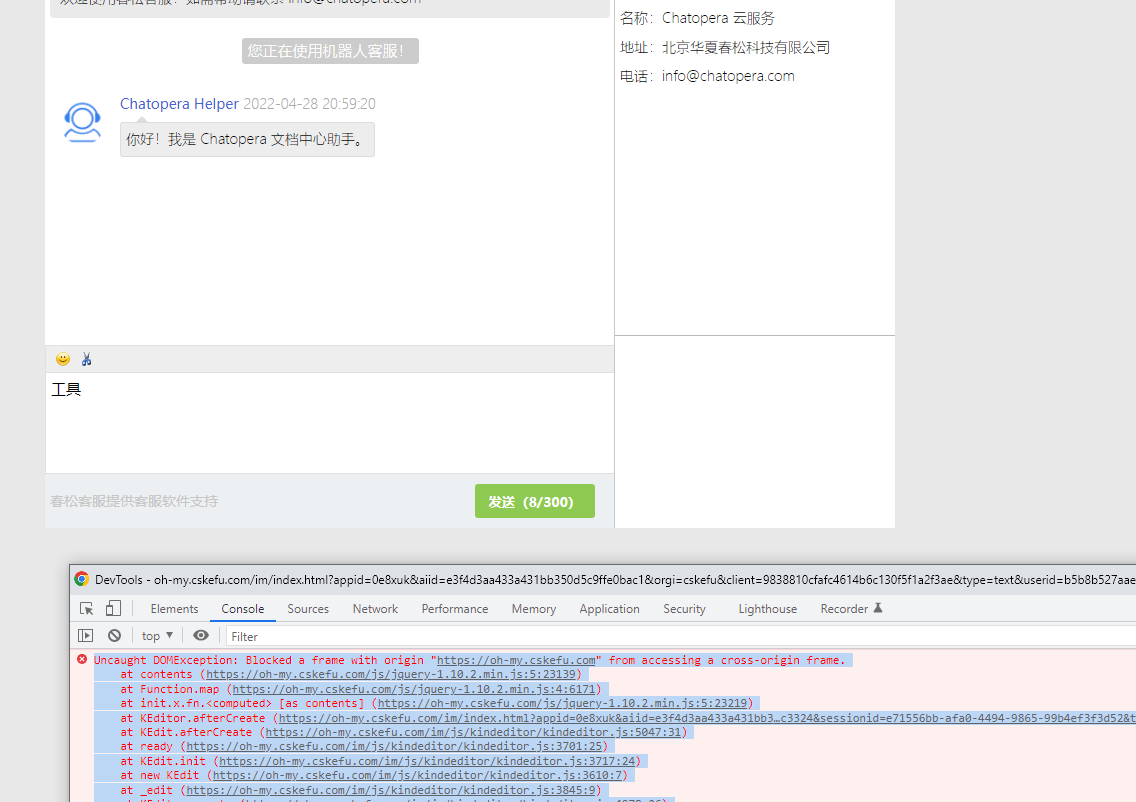This screenshot has width=1136, height=802.
Task: Click the 发送 send button
Action: coord(534,500)
